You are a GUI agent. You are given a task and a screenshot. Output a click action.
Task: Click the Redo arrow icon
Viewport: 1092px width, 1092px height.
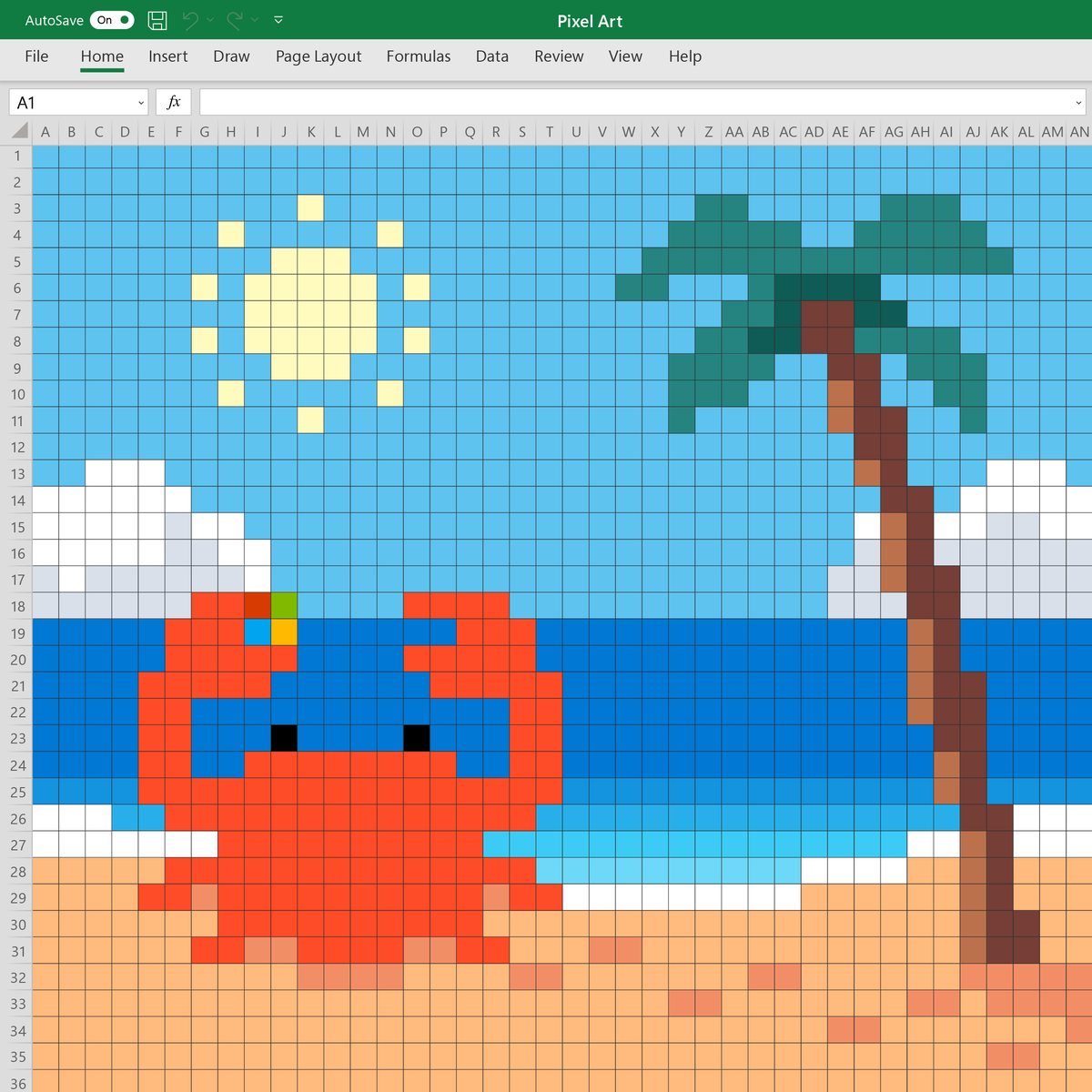(x=235, y=20)
